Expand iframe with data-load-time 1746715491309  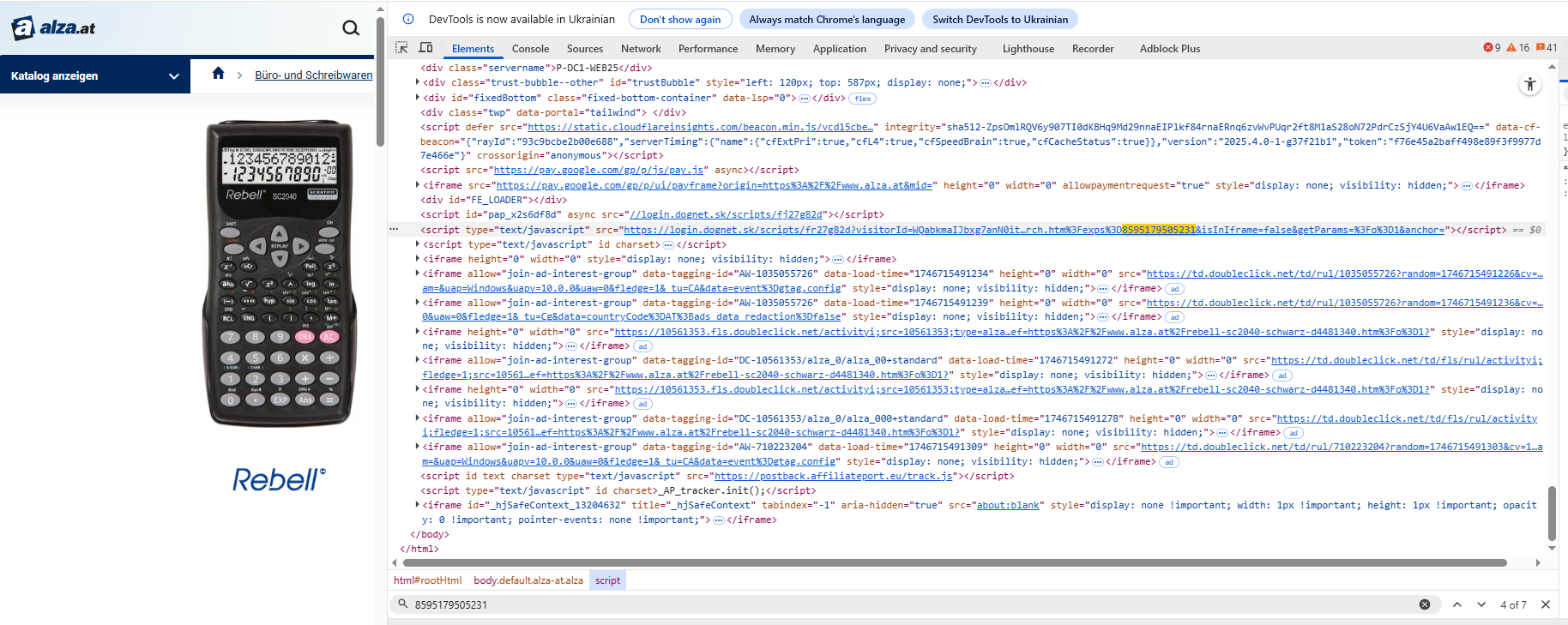coord(418,447)
